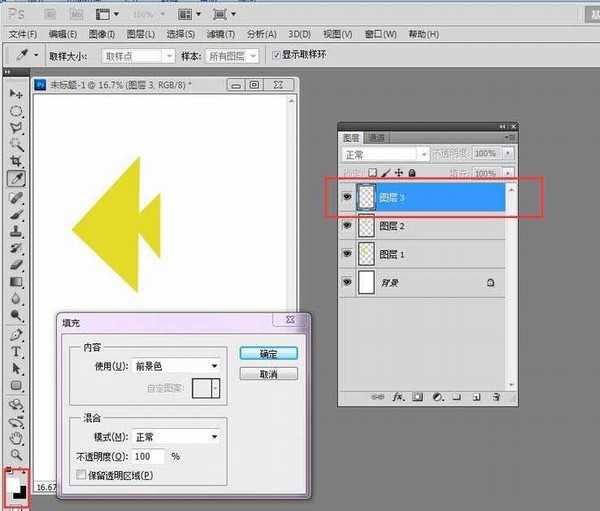This screenshot has height=511, width=600.
Task: Check the 保留透明区域 checkbox
Action: tap(82, 475)
